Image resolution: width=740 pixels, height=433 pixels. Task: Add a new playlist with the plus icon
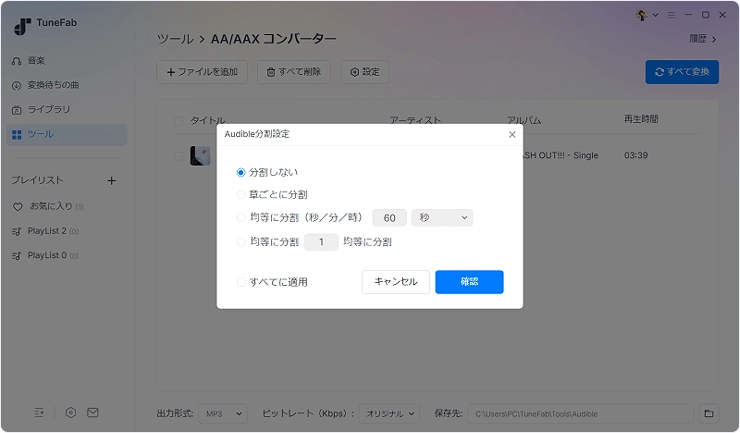click(x=111, y=180)
